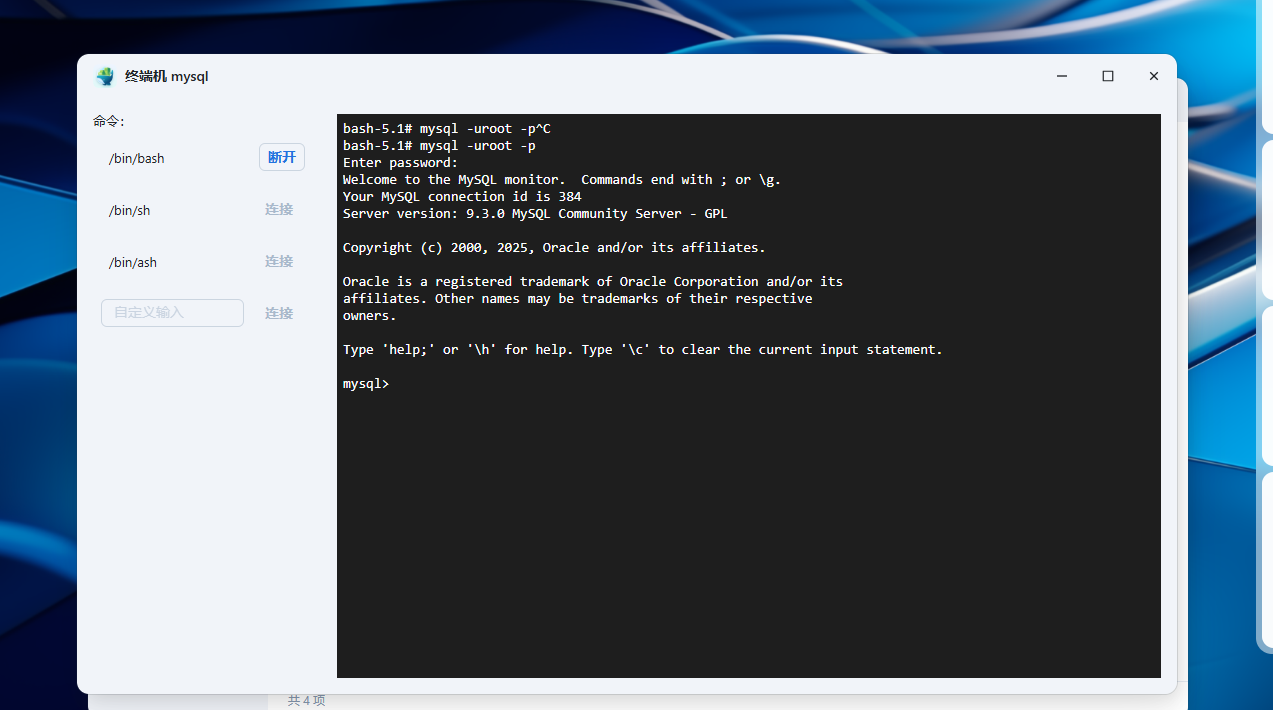Disconnect /bin/bash with the 断开 button
The width and height of the screenshot is (1273, 710).
coord(282,157)
